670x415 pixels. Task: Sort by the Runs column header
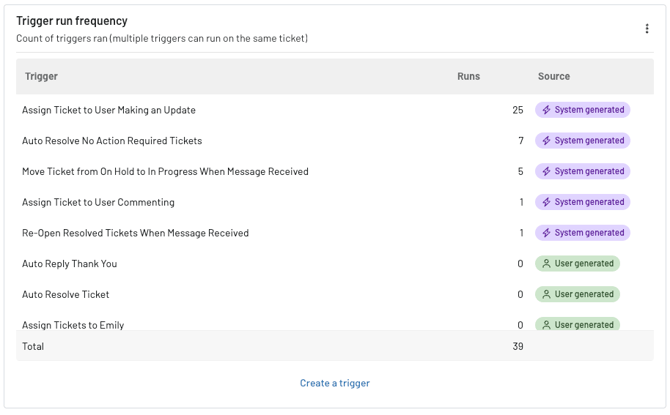click(468, 77)
